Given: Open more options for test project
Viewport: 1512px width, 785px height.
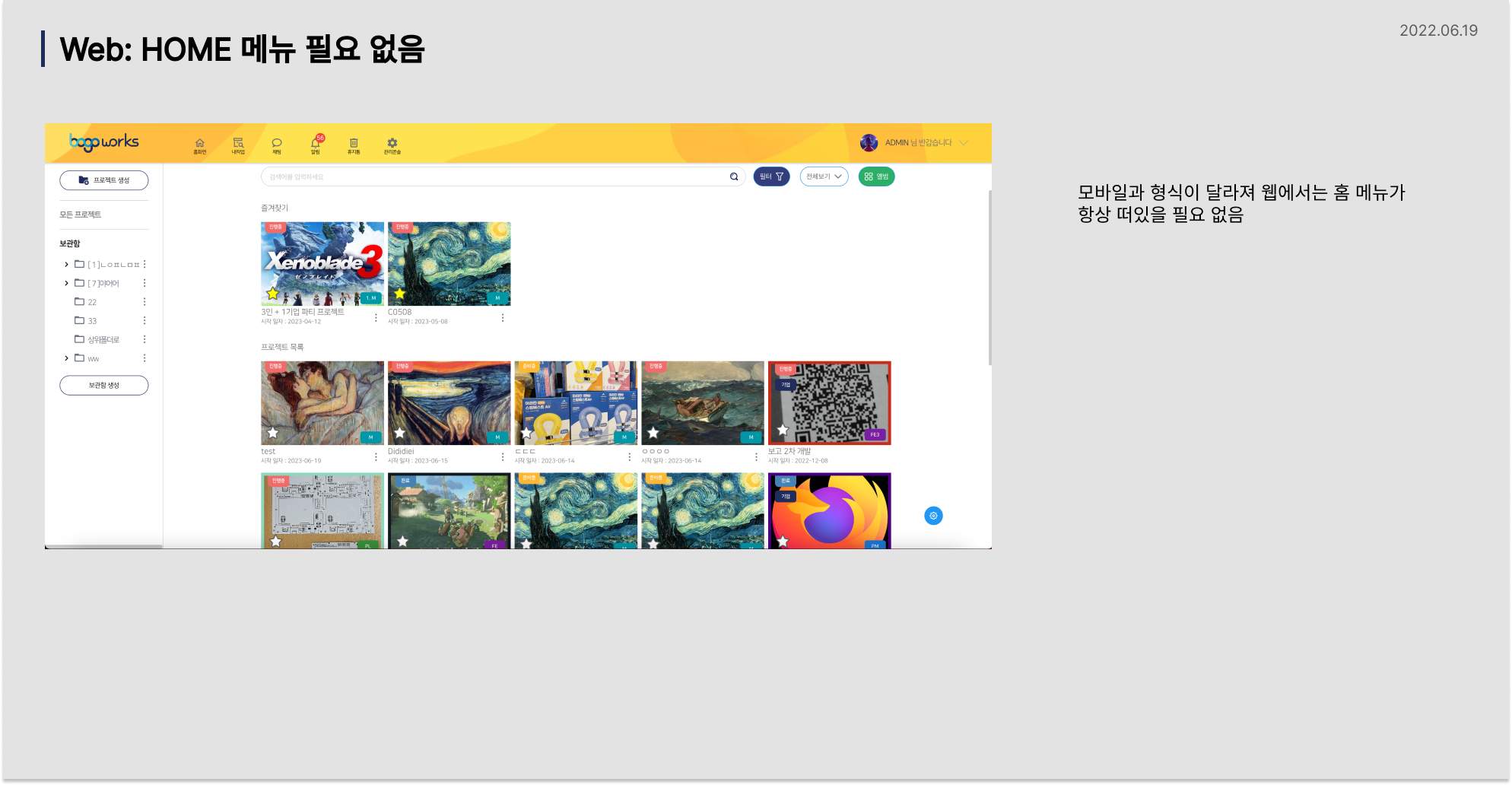Looking at the screenshot, I should pos(376,457).
